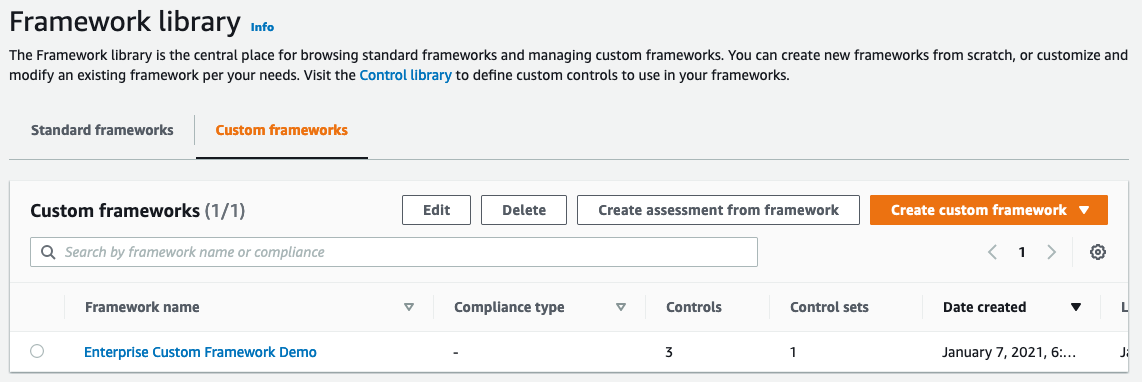Click the Framework name column header
1142x382 pixels.
[142, 308]
